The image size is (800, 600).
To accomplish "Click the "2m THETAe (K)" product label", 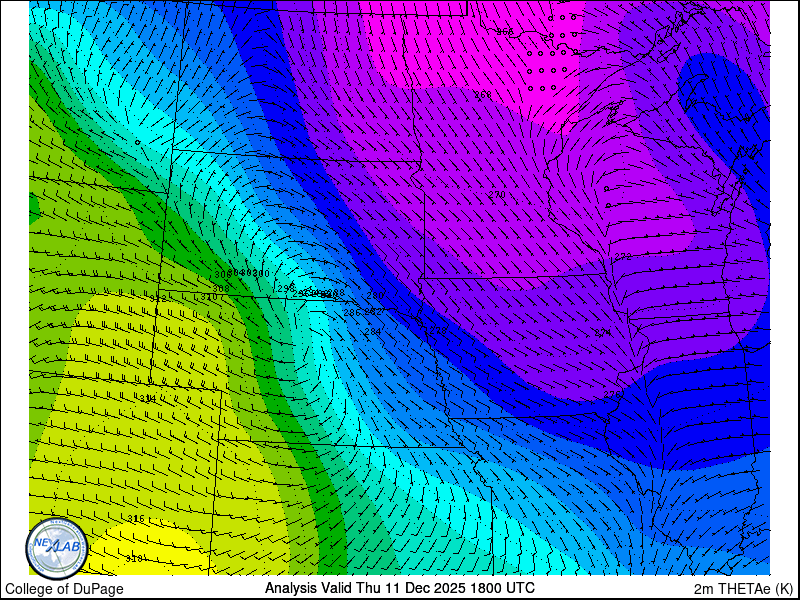I will pyautogui.click(x=744, y=588).
